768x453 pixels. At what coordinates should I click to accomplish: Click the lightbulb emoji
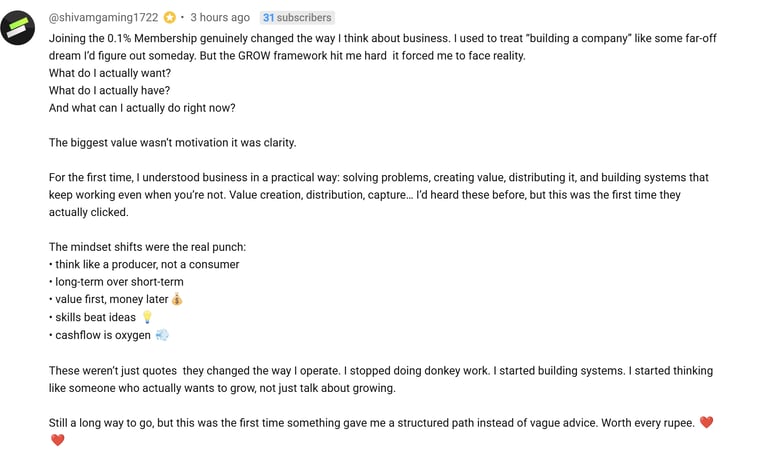(148, 317)
